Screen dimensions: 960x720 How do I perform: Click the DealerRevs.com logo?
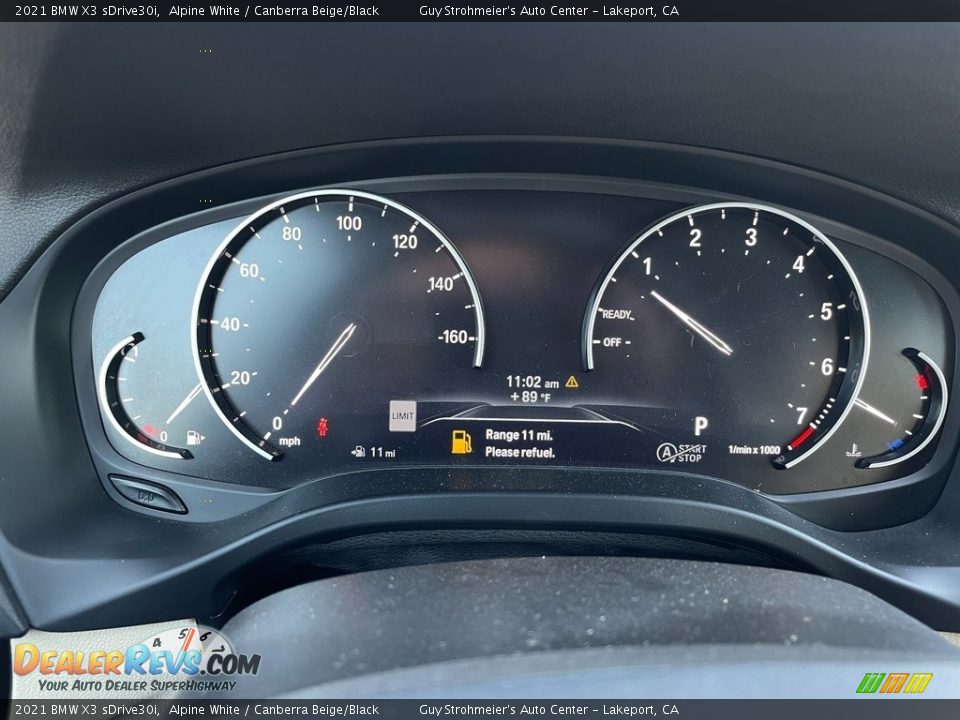coord(137,661)
